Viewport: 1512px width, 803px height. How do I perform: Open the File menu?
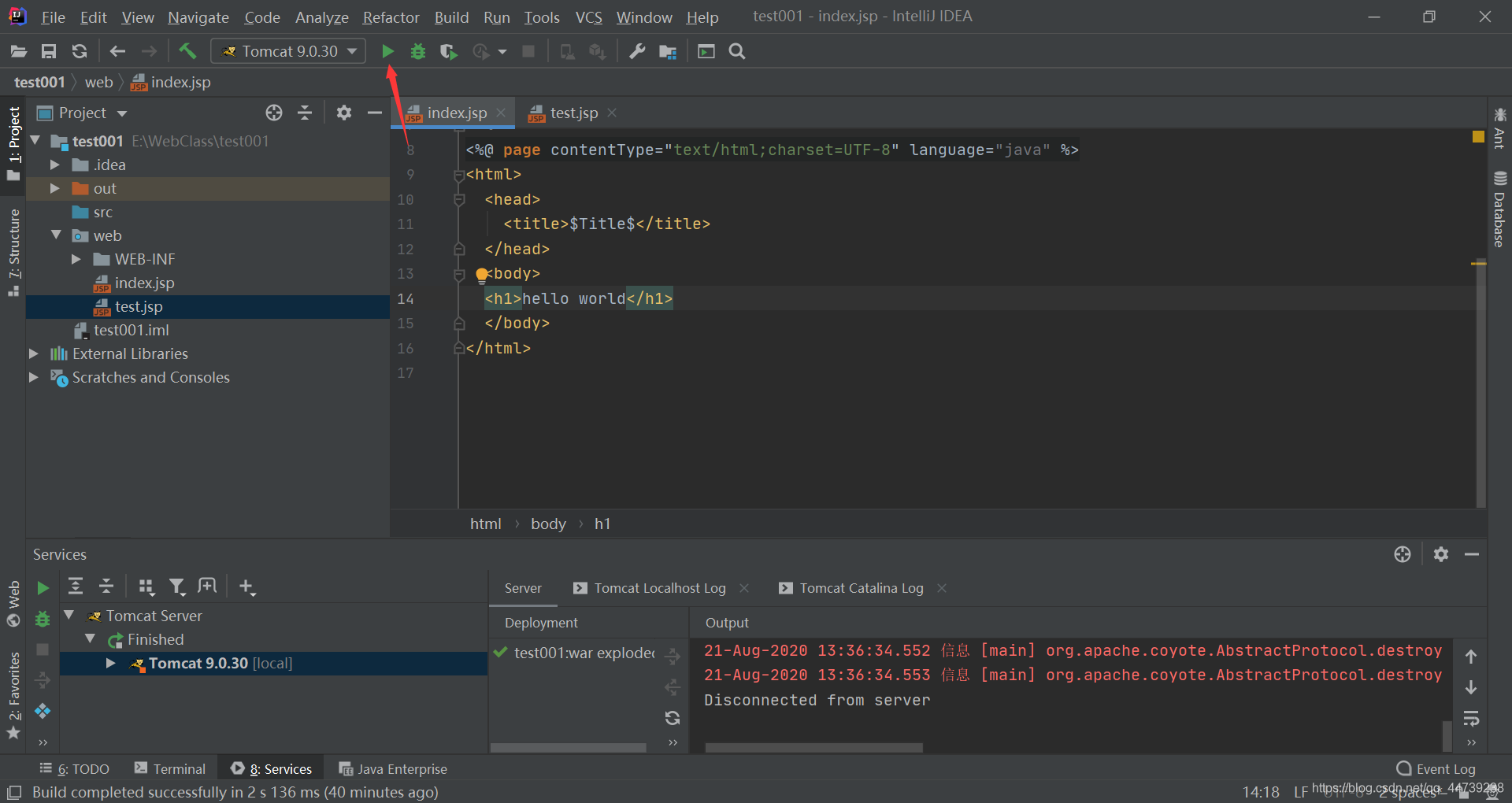point(53,17)
